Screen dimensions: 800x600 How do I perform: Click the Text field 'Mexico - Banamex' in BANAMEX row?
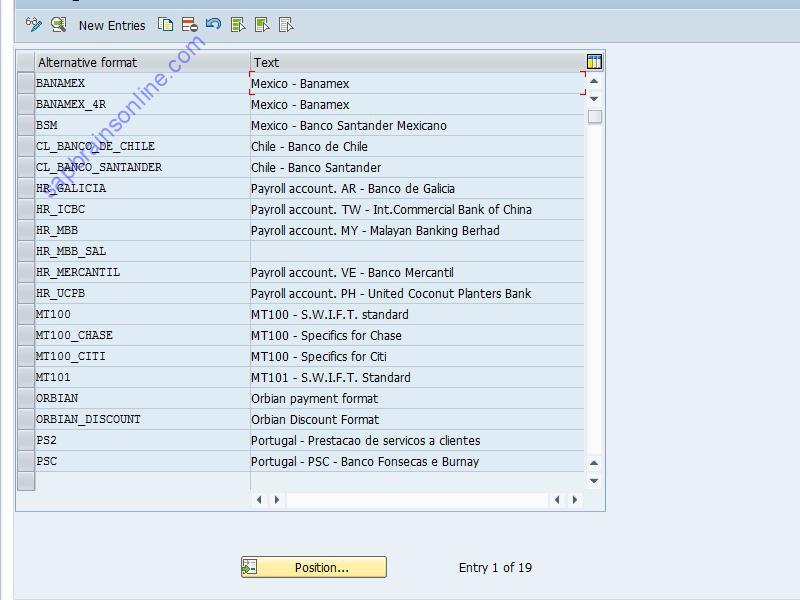417,83
